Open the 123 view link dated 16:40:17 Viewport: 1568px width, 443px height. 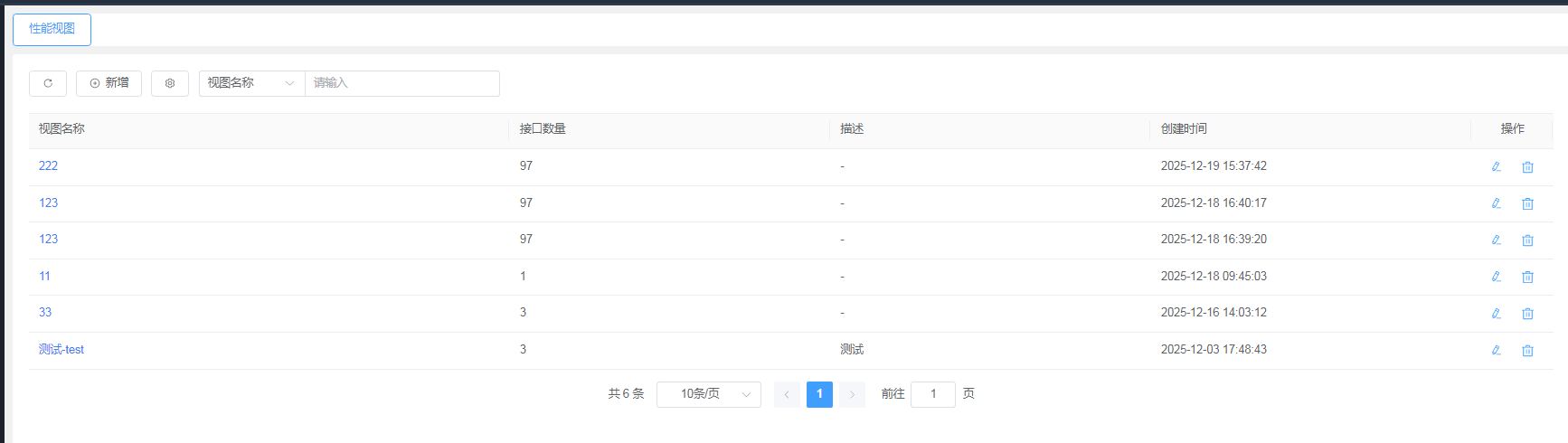(x=48, y=203)
